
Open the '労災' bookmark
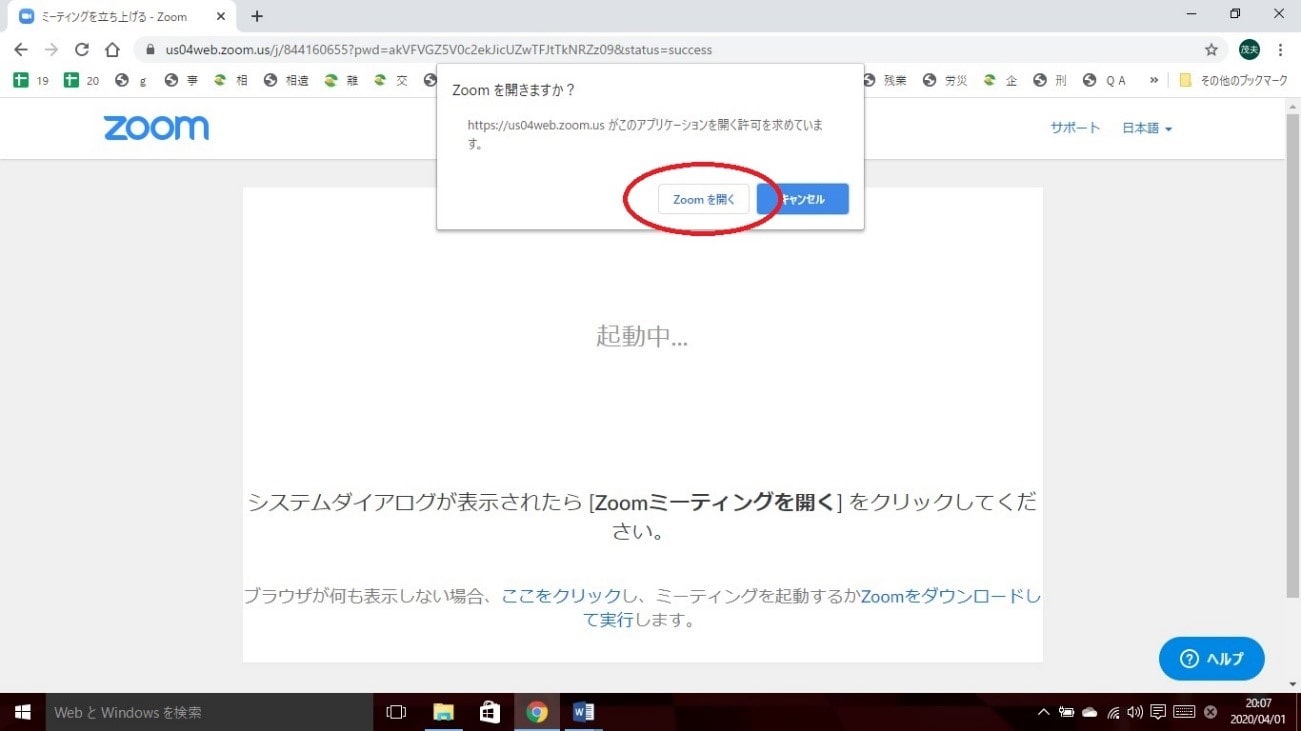(x=946, y=81)
